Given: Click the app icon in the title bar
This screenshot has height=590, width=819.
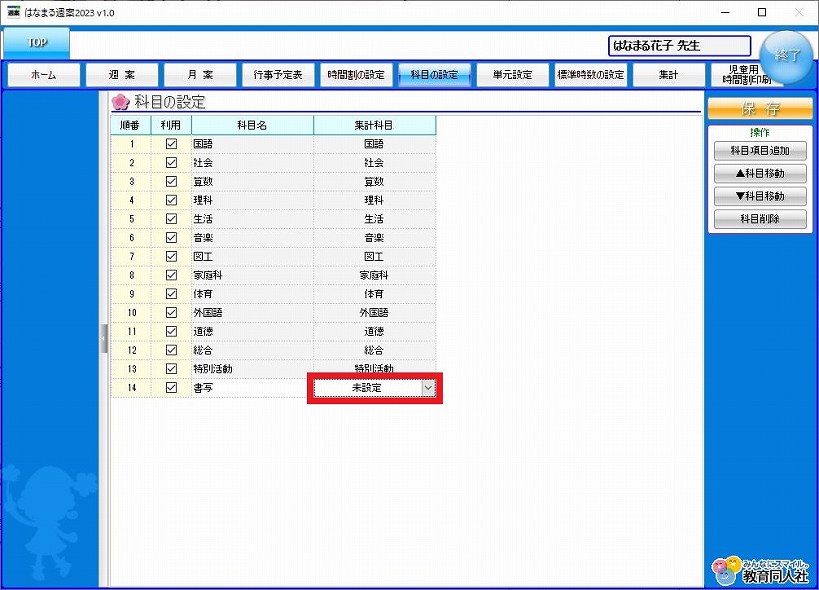Looking at the screenshot, I should pyautogui.click(x=14, y=12).
